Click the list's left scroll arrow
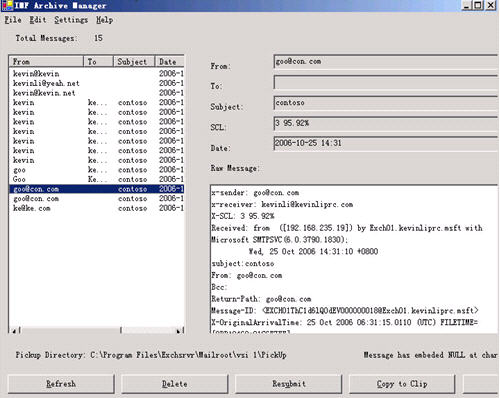Screen dimensions: 500x398 coord(14,331)
